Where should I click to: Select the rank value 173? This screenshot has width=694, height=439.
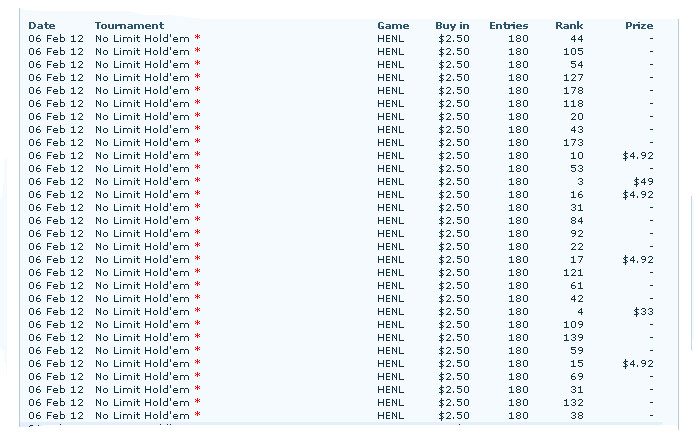point(573,142)
